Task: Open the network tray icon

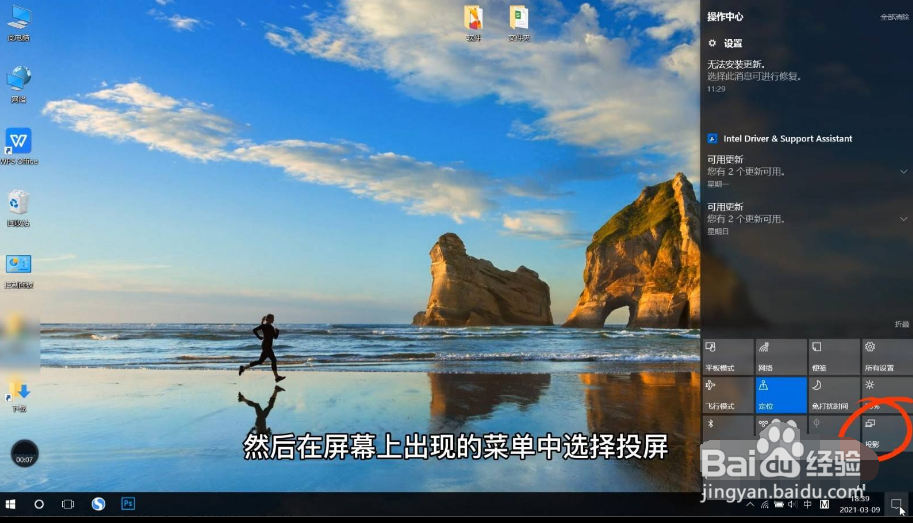Action: point(765,504)
